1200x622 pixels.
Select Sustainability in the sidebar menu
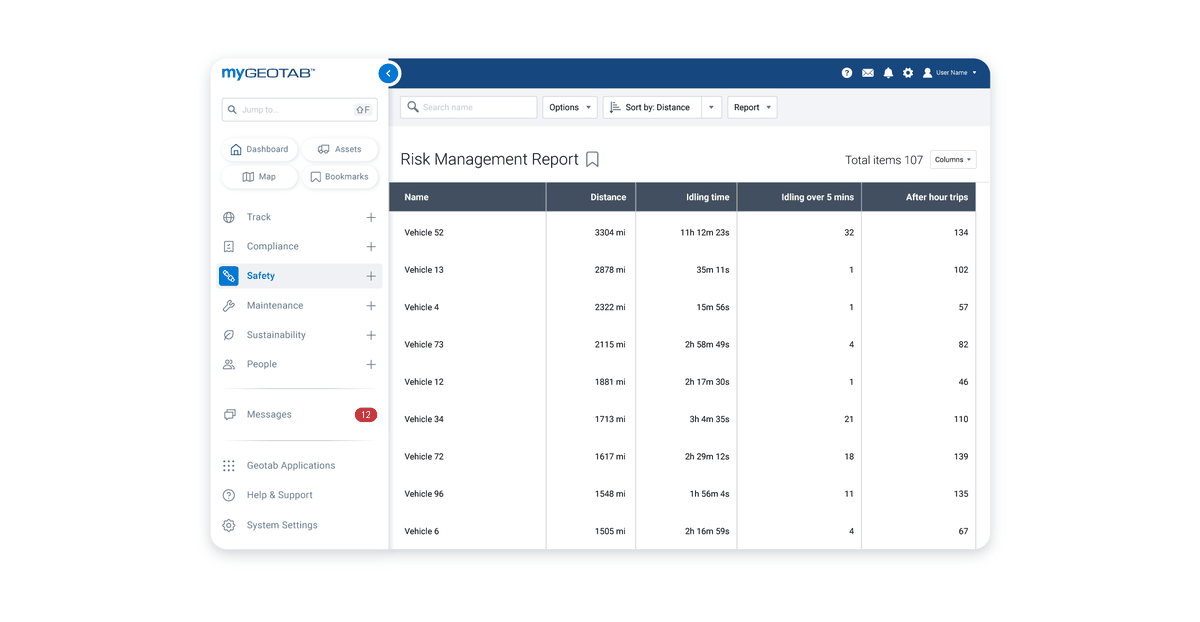276,335
